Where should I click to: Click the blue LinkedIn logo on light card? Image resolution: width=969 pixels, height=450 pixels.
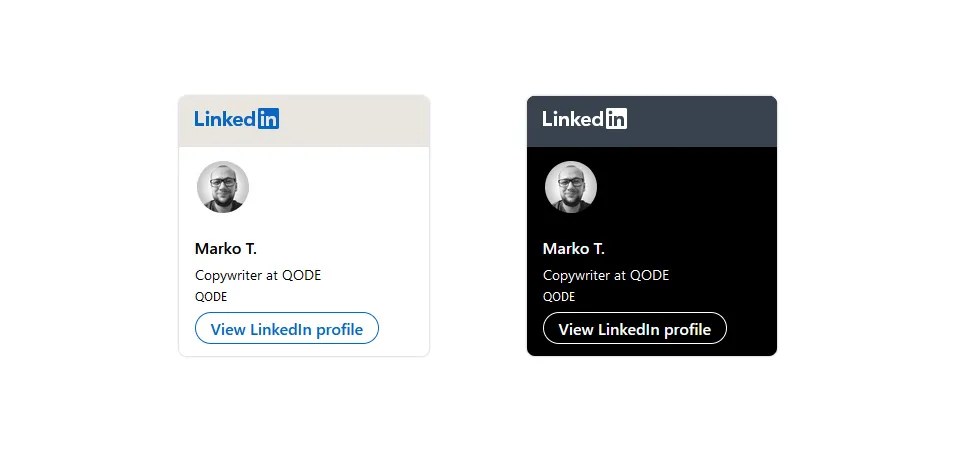[x=236, y=119]
